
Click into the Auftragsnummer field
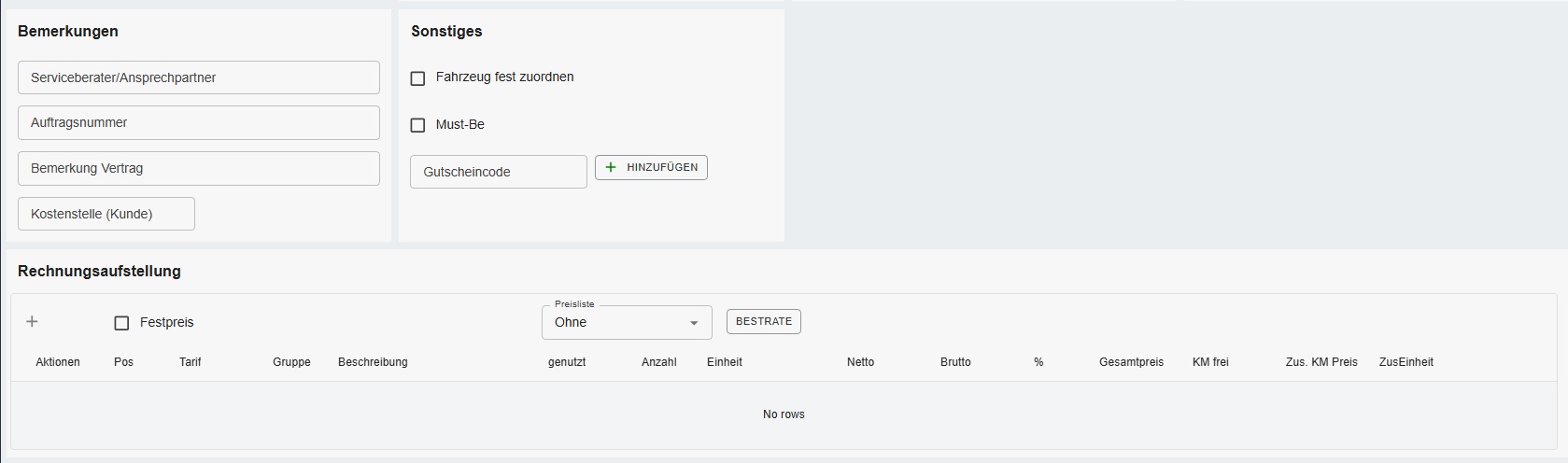(198, 123)
